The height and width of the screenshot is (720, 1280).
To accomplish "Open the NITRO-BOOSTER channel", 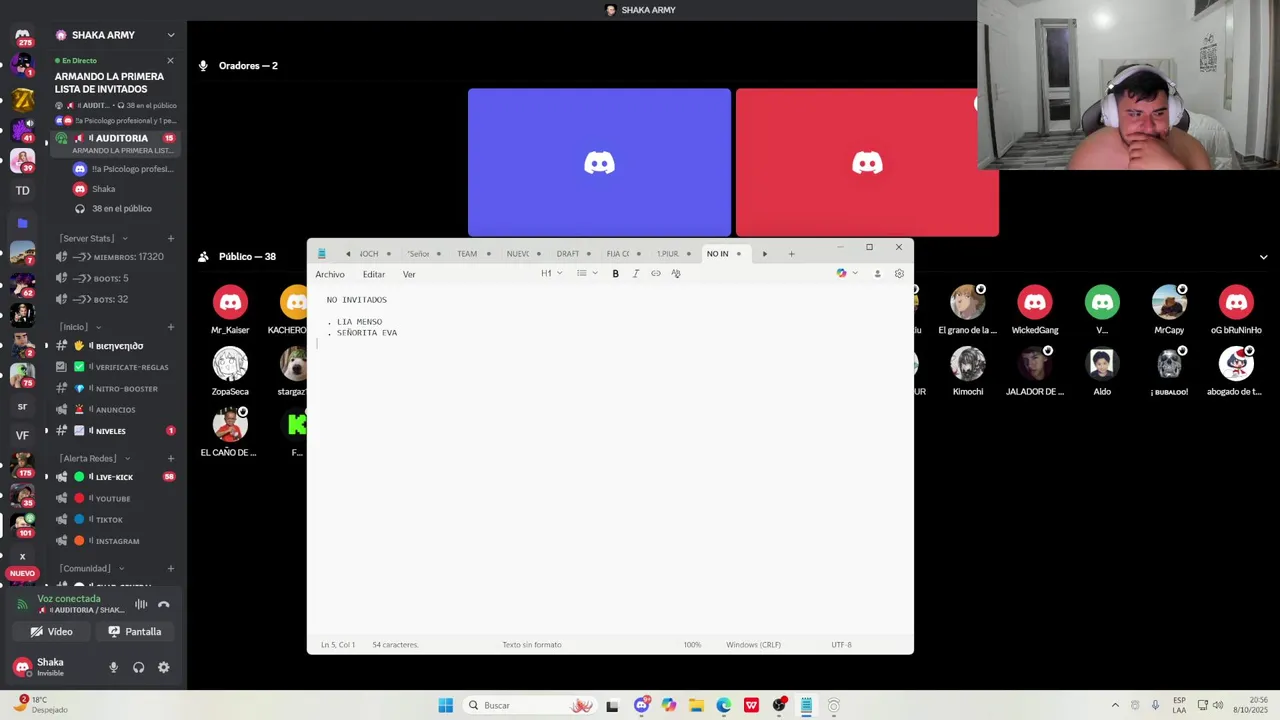I will 115,389.
